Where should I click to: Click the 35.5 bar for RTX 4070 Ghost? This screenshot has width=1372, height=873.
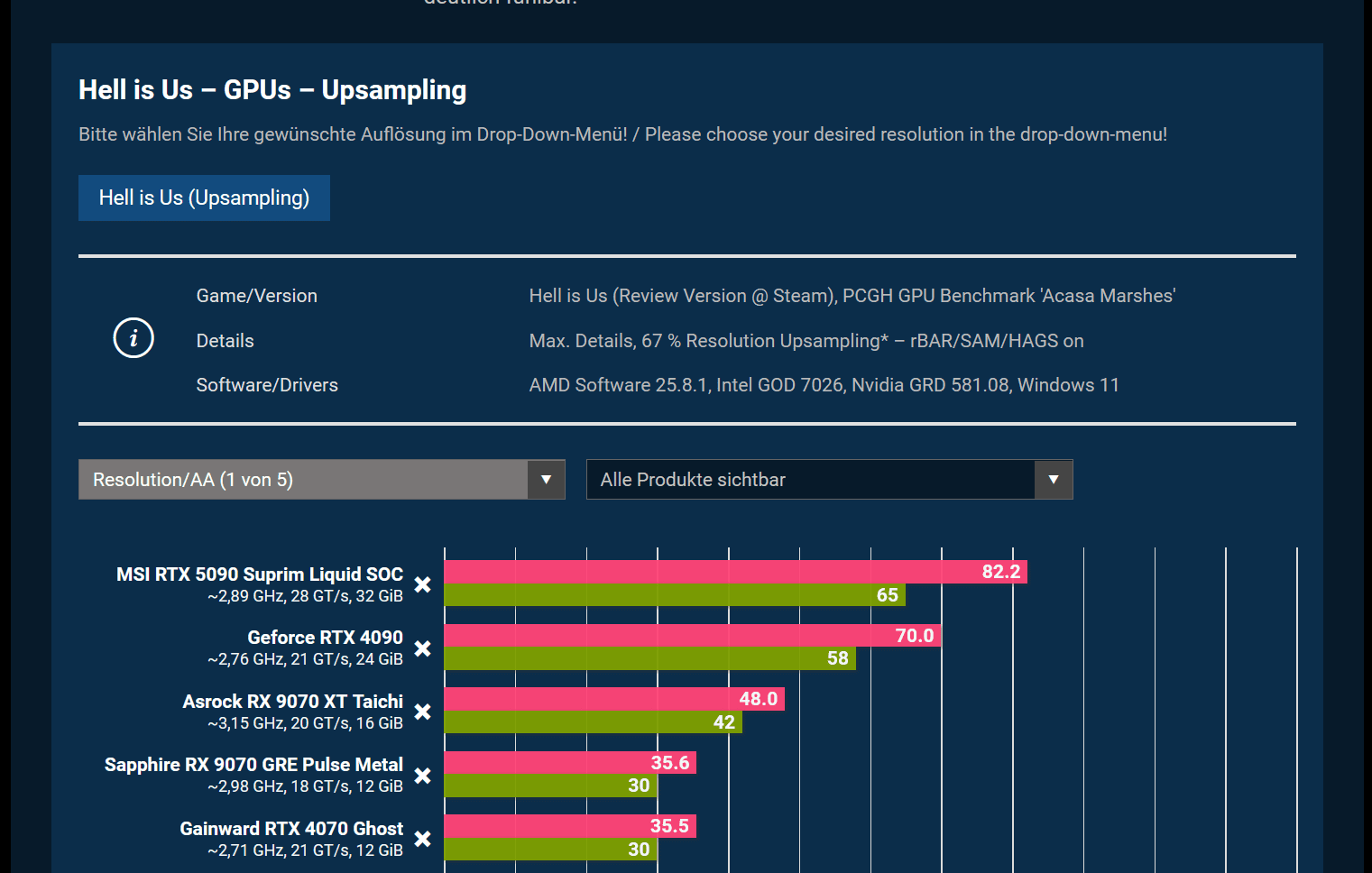570,826
